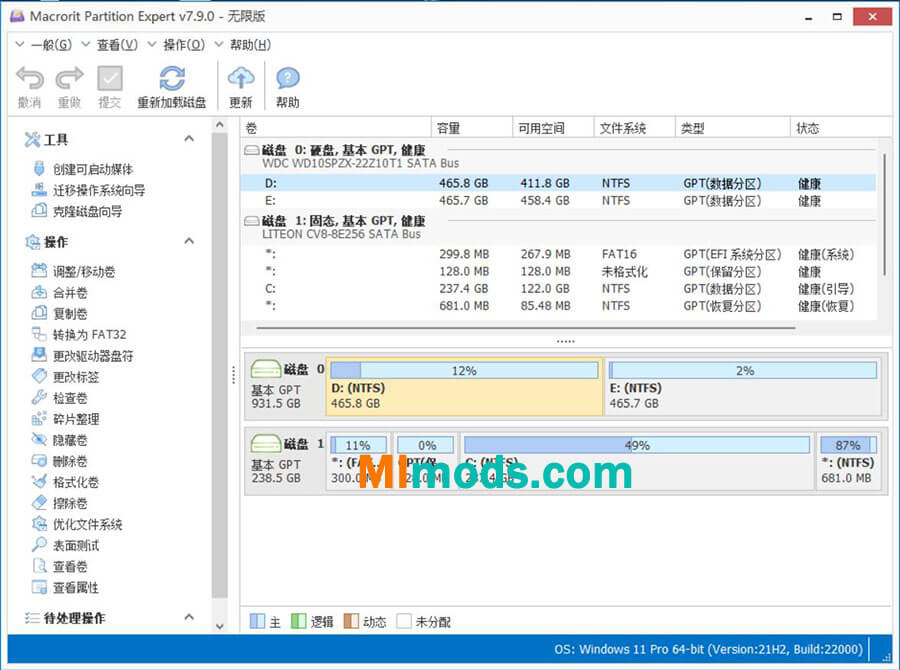This screenshot has width=900, height=670.
Task: Select the E: volume row in list
Action: click(558, 201)
